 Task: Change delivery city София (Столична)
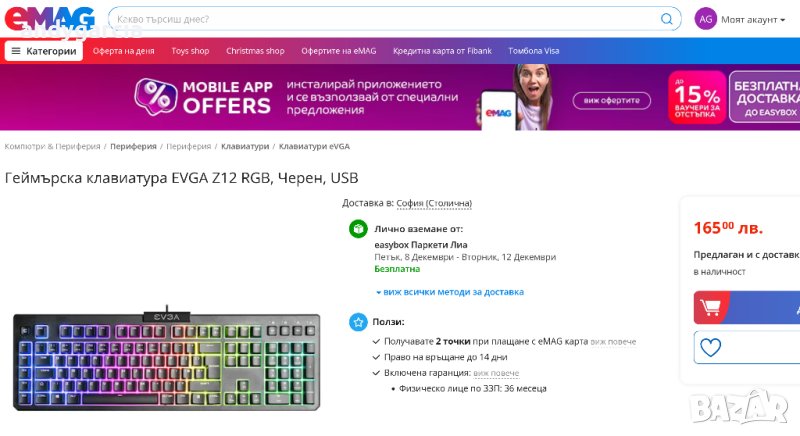pos(434,203)
